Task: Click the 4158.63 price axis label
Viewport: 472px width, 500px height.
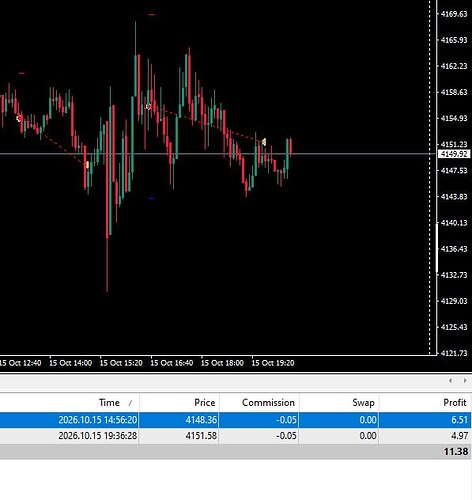Action: click(x=454, y=92)
